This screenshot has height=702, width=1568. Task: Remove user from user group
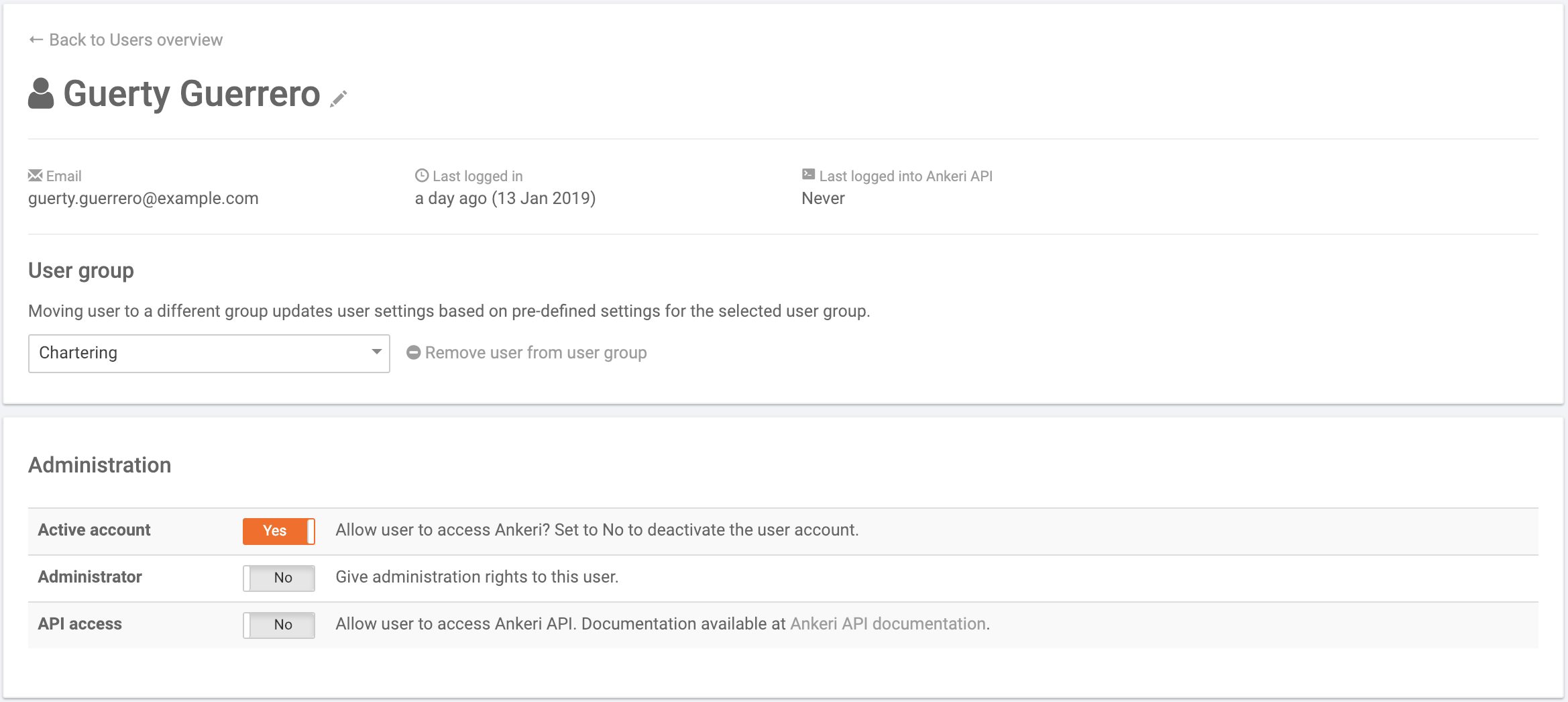coord(535,353)
